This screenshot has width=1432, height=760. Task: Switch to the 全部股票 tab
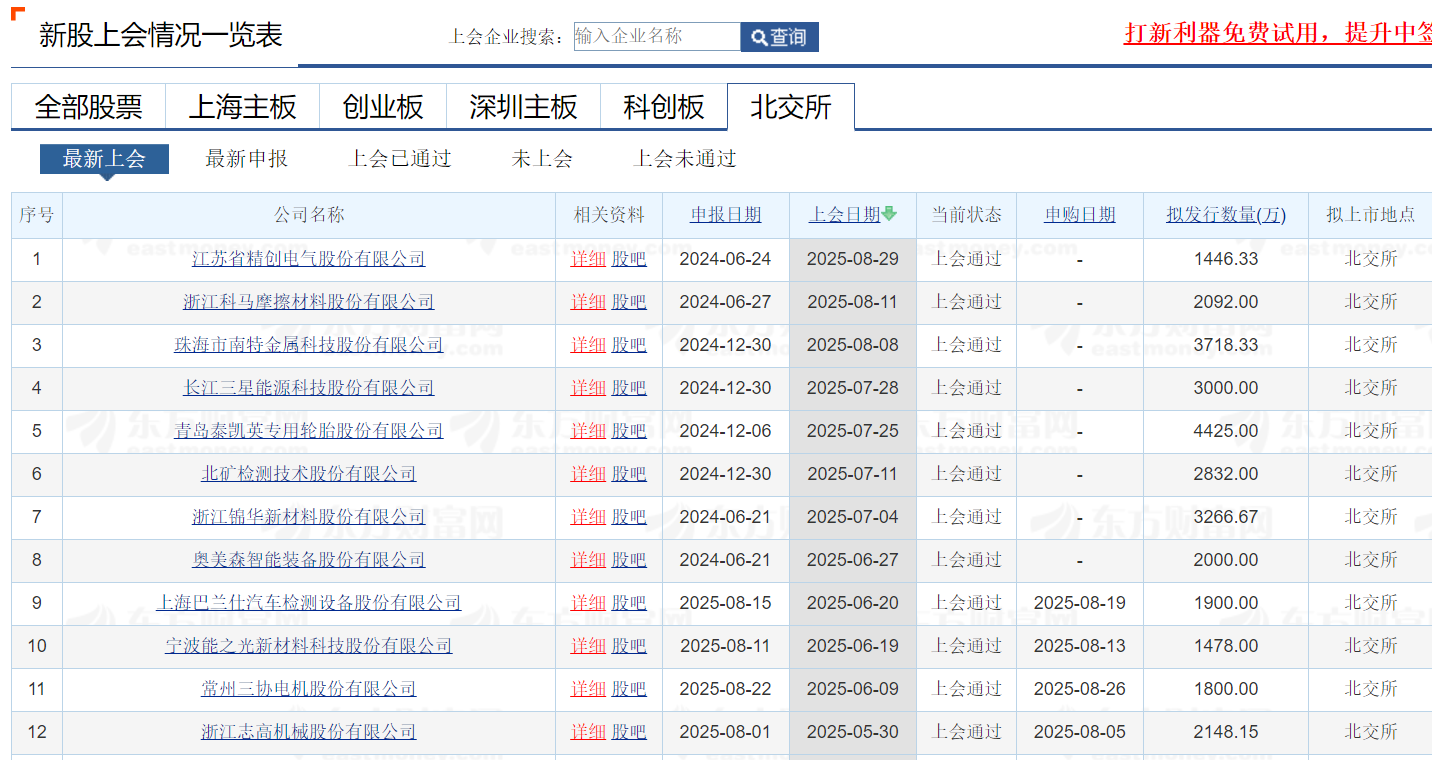(88, 107)
